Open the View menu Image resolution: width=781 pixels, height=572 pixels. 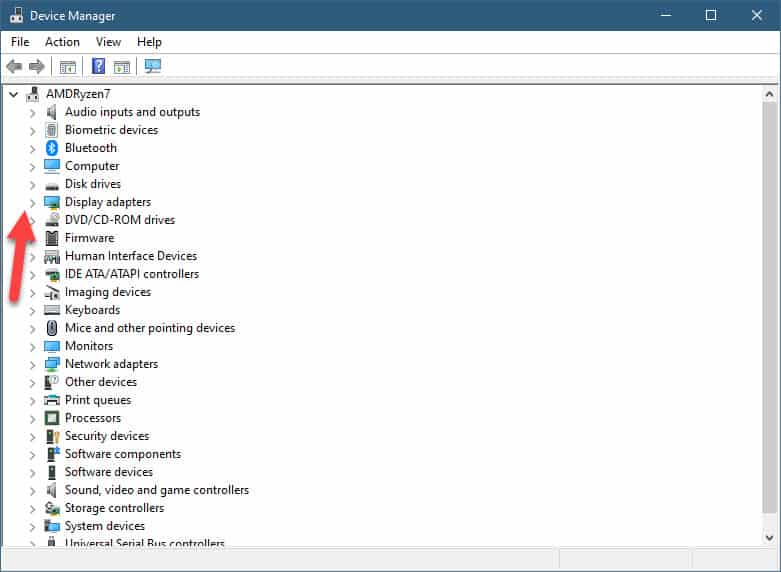pos(108,42)
